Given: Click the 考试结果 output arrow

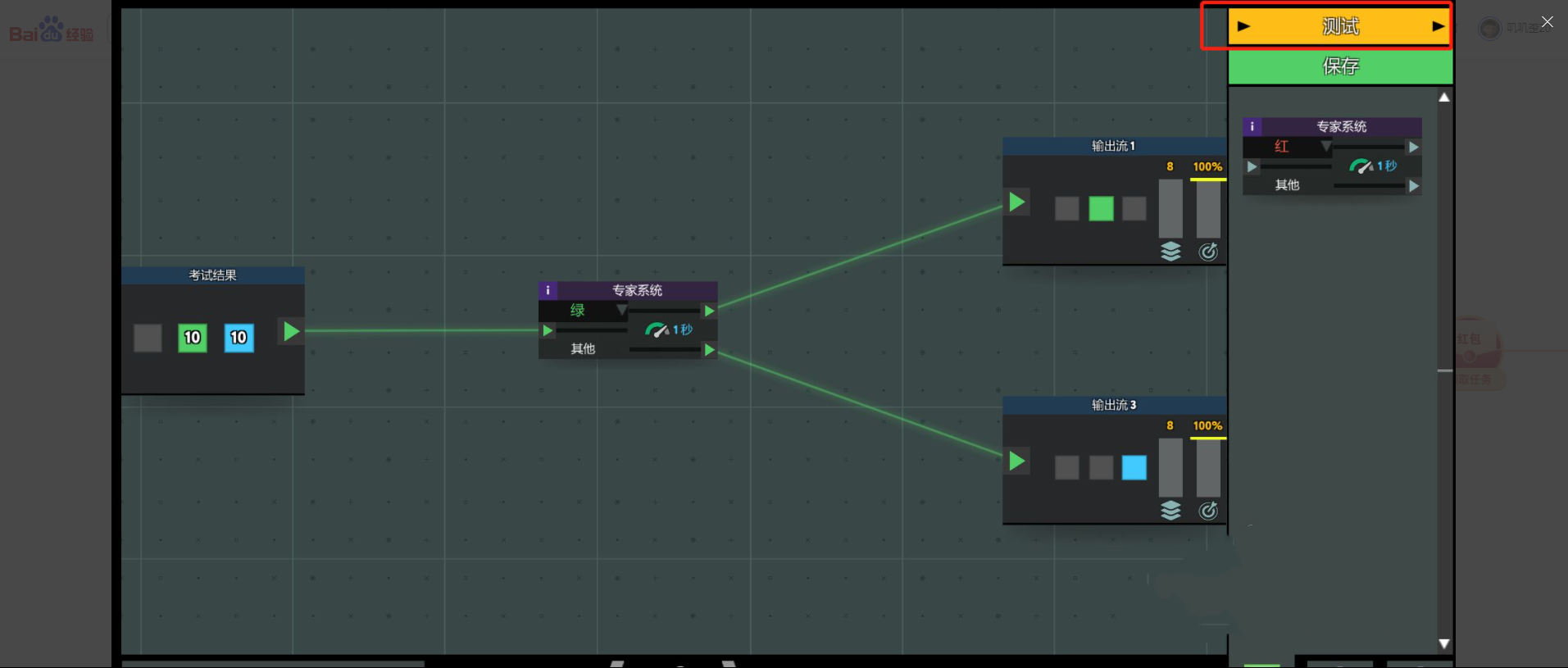Looking at the screenshot, I should pos(291,331).
